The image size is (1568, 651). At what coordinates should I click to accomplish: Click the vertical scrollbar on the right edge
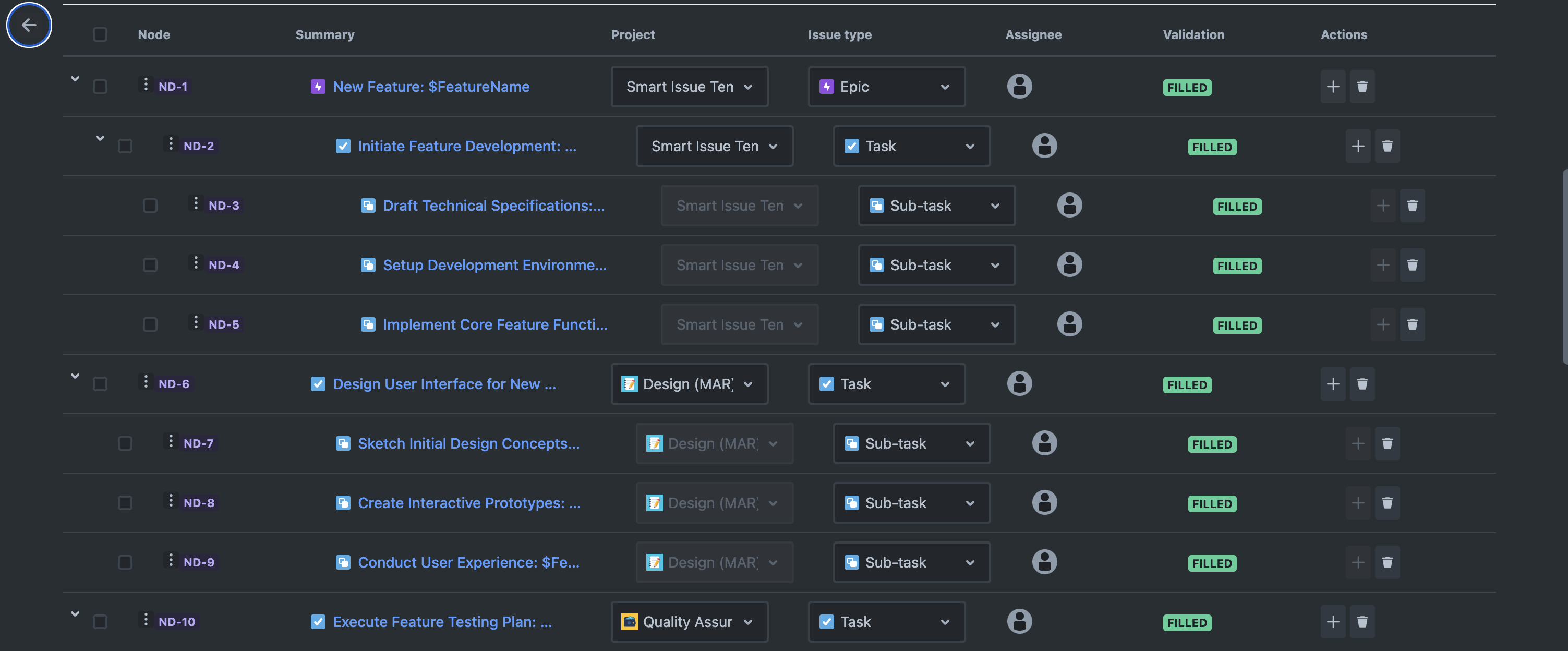coord(1564,266)
